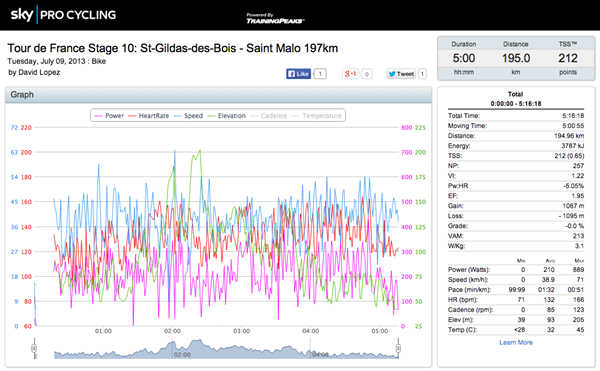
Task: Click the EF 1.95 row
Action: click(516, 196)
